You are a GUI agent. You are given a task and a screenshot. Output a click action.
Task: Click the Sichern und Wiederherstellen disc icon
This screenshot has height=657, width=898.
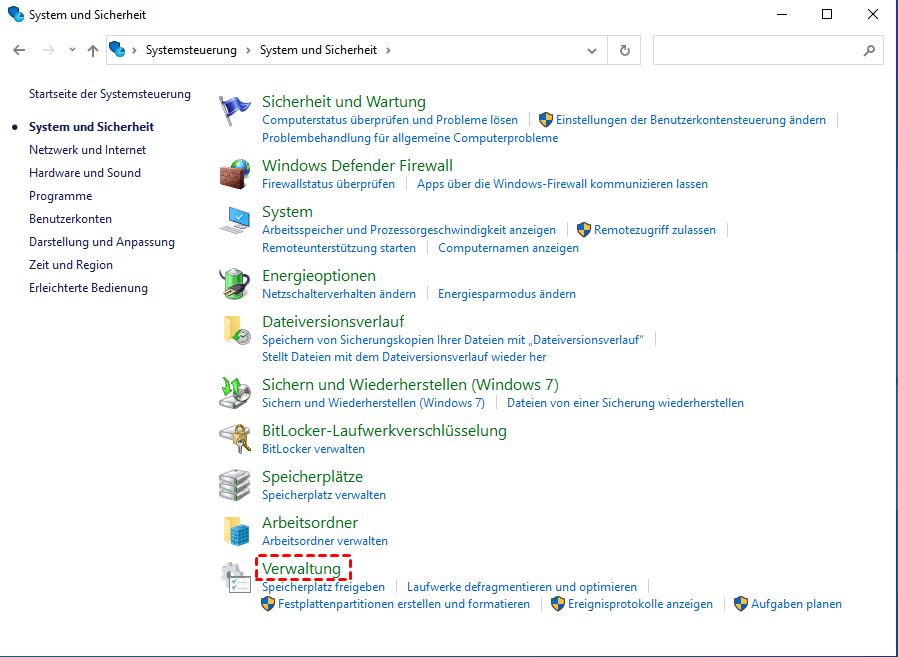235,392
